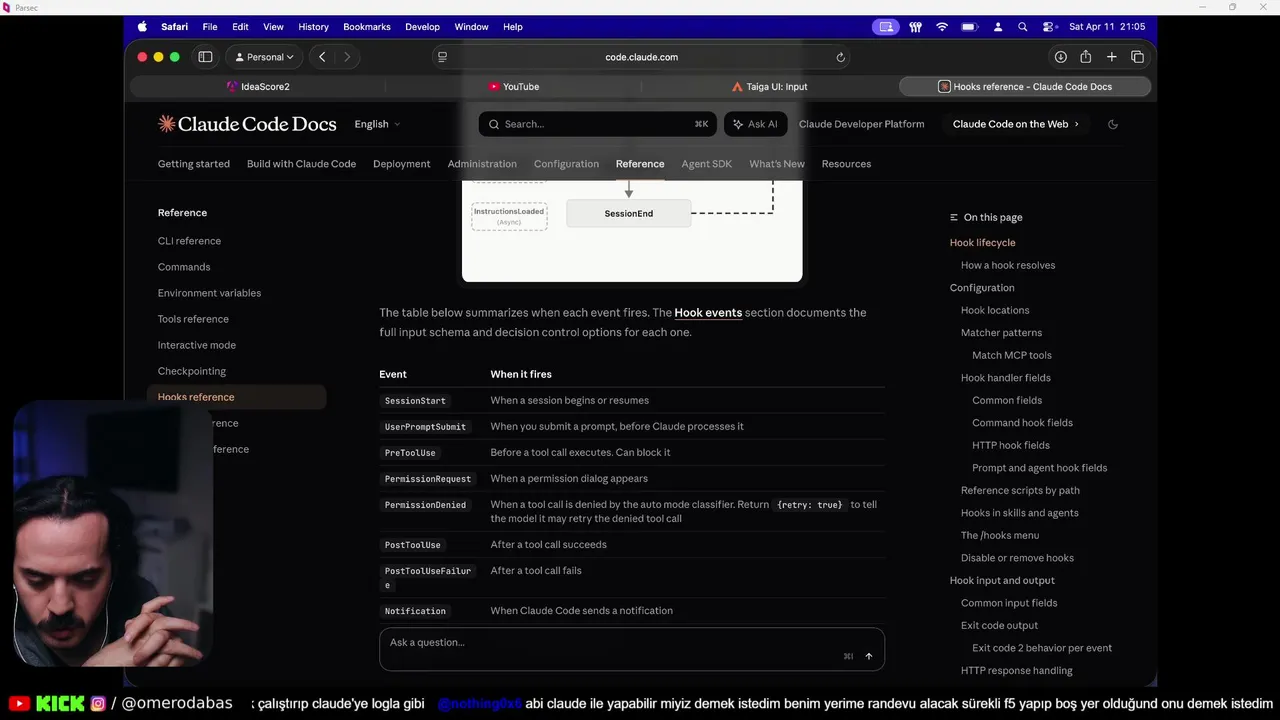This screenshot has width=1280, height=720.
Task: Open Control Center from the menu bar
Action: (1048, 27)
